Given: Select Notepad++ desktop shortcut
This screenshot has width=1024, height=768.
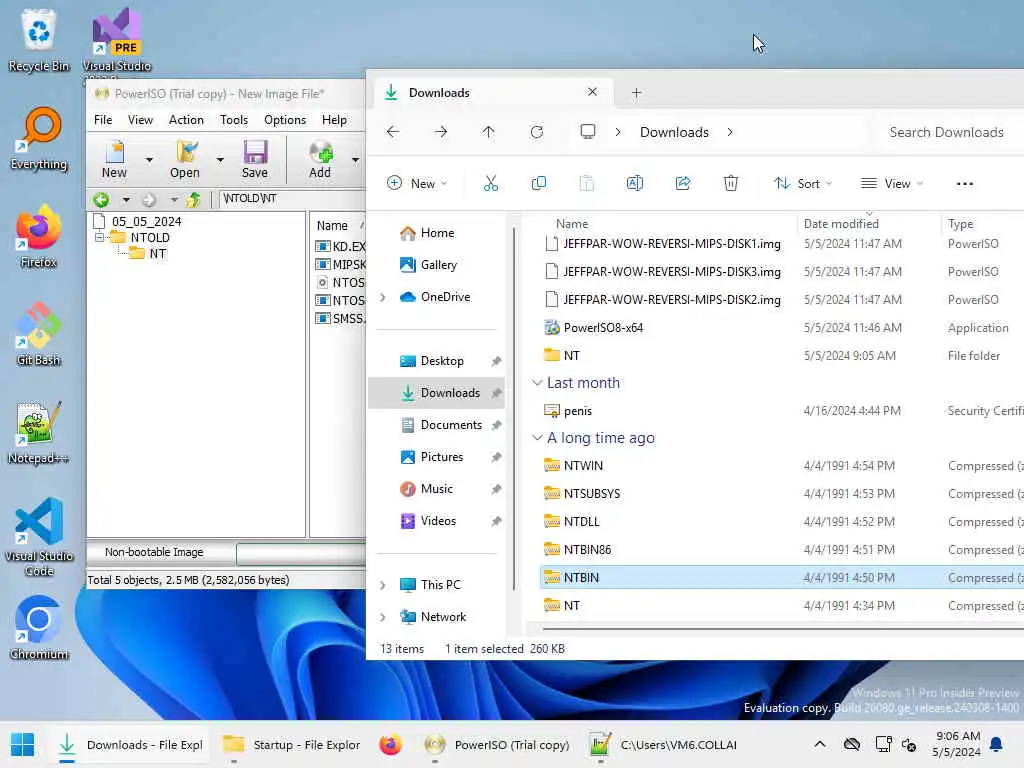Looking at the screenshot, I should 39,432.
